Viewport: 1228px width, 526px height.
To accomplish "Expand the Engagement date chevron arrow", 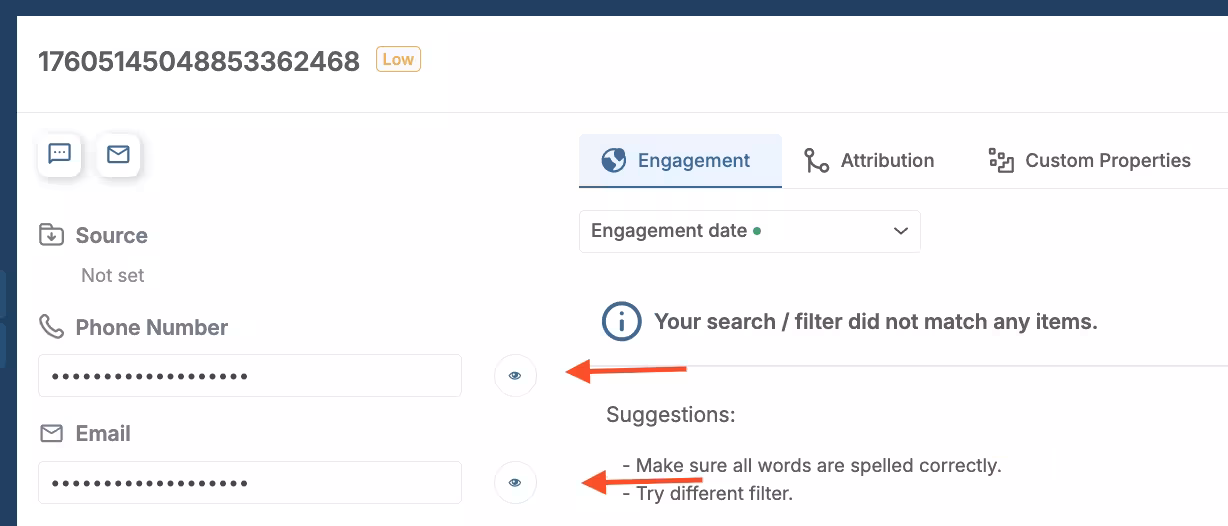I will point(900,231).
